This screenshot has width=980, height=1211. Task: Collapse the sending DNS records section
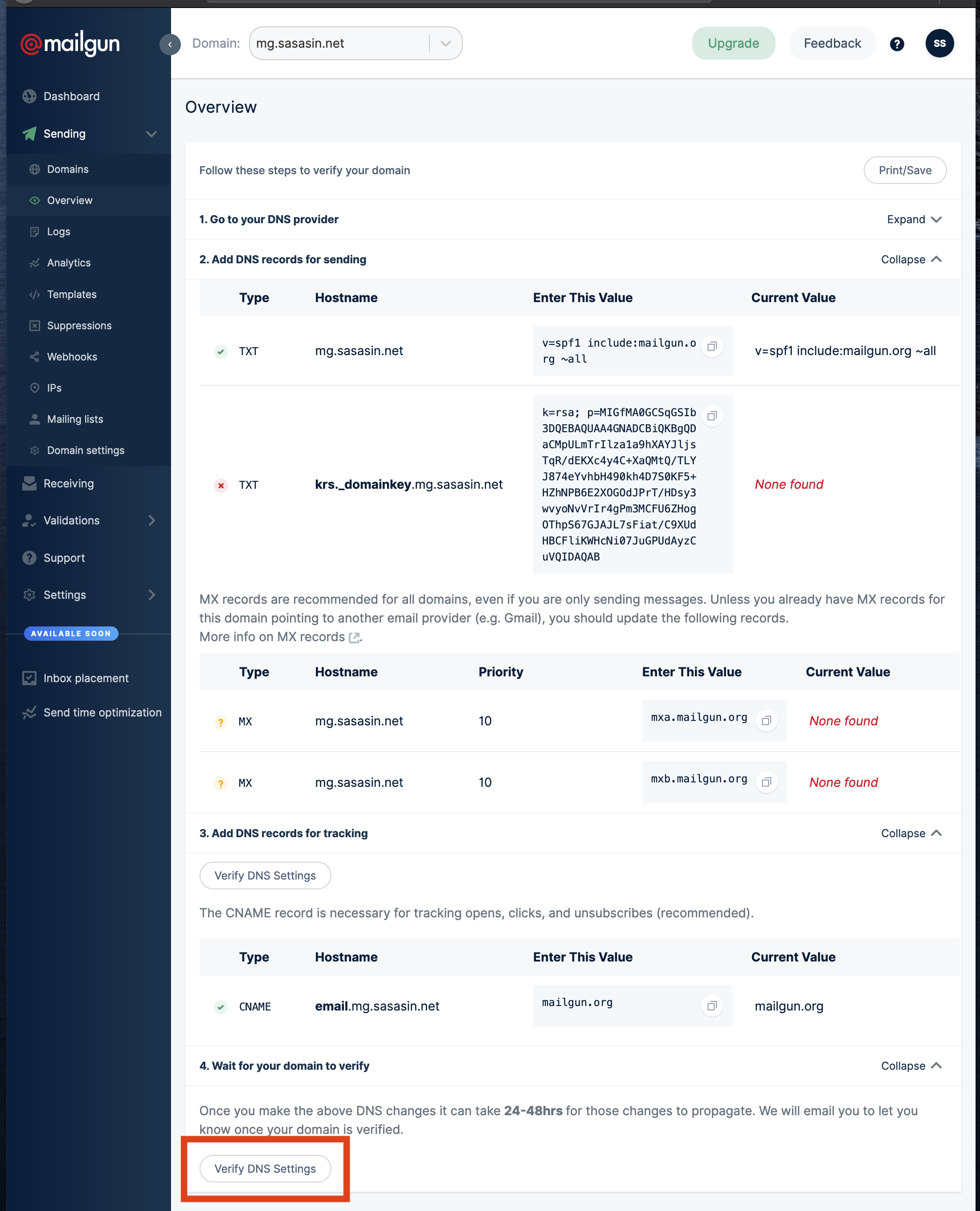point(911,259)
